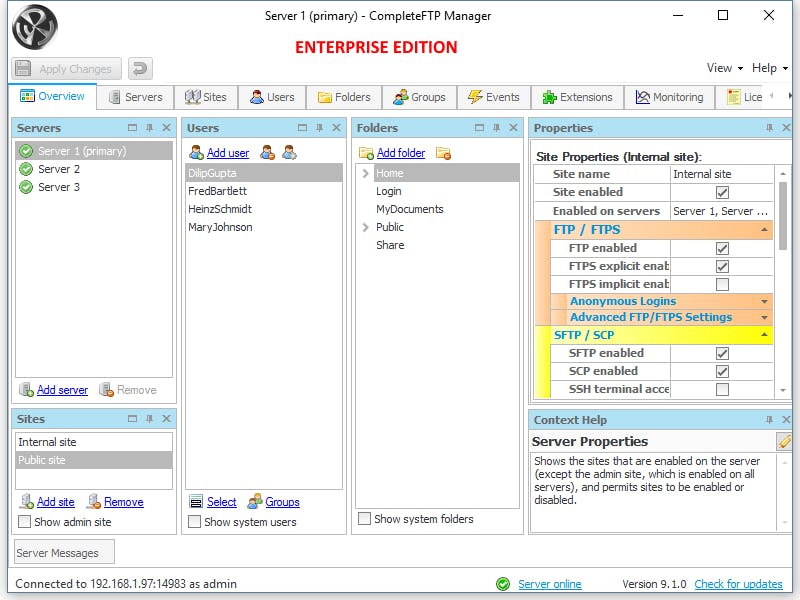Select user FredBartlett in the list
800x600 pixels.
point(264,191)
